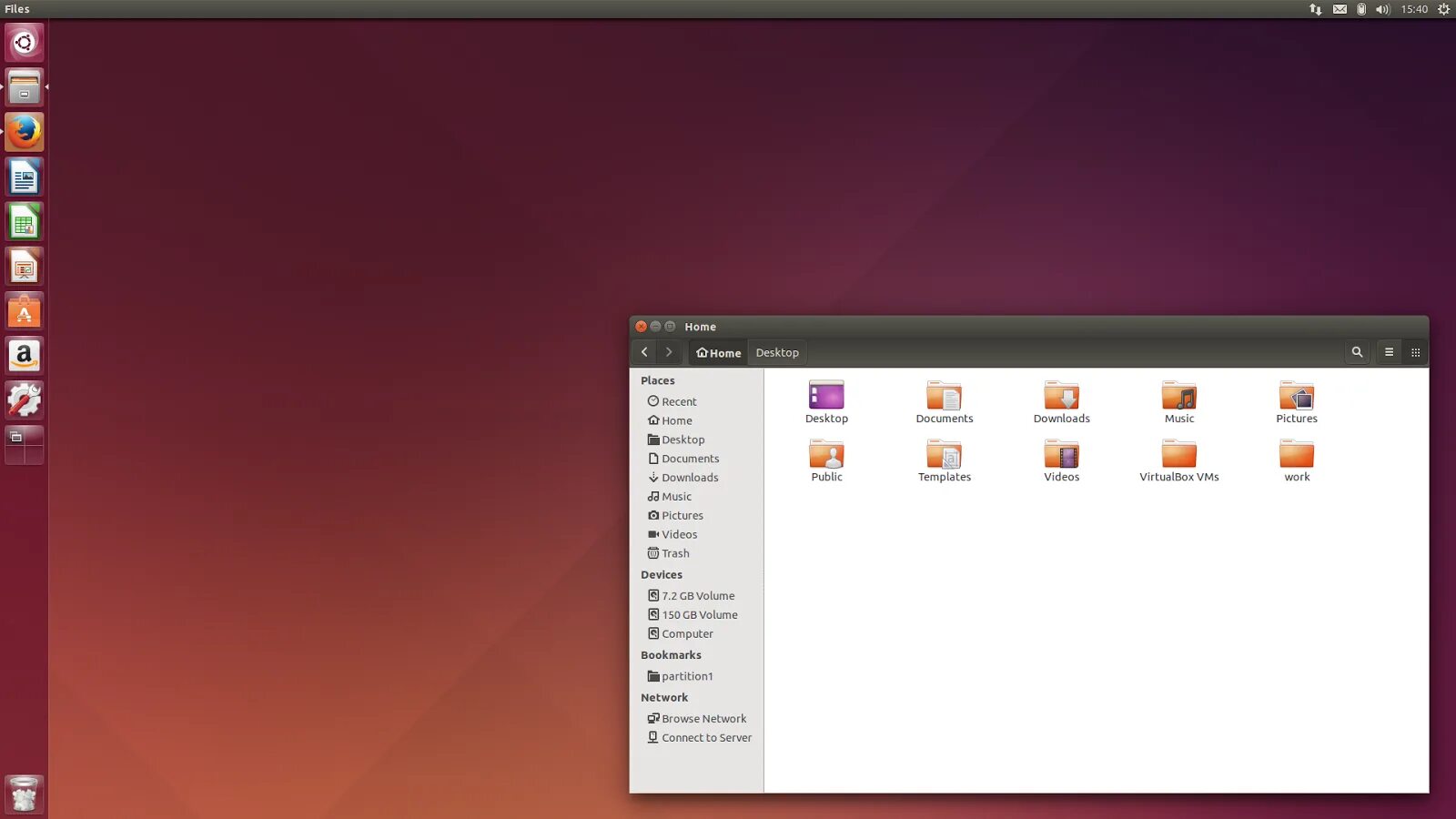Image resolution: width=1456 pixels, height=819 pixels.
Task: Select Music in sidebar
Action: 669,497
